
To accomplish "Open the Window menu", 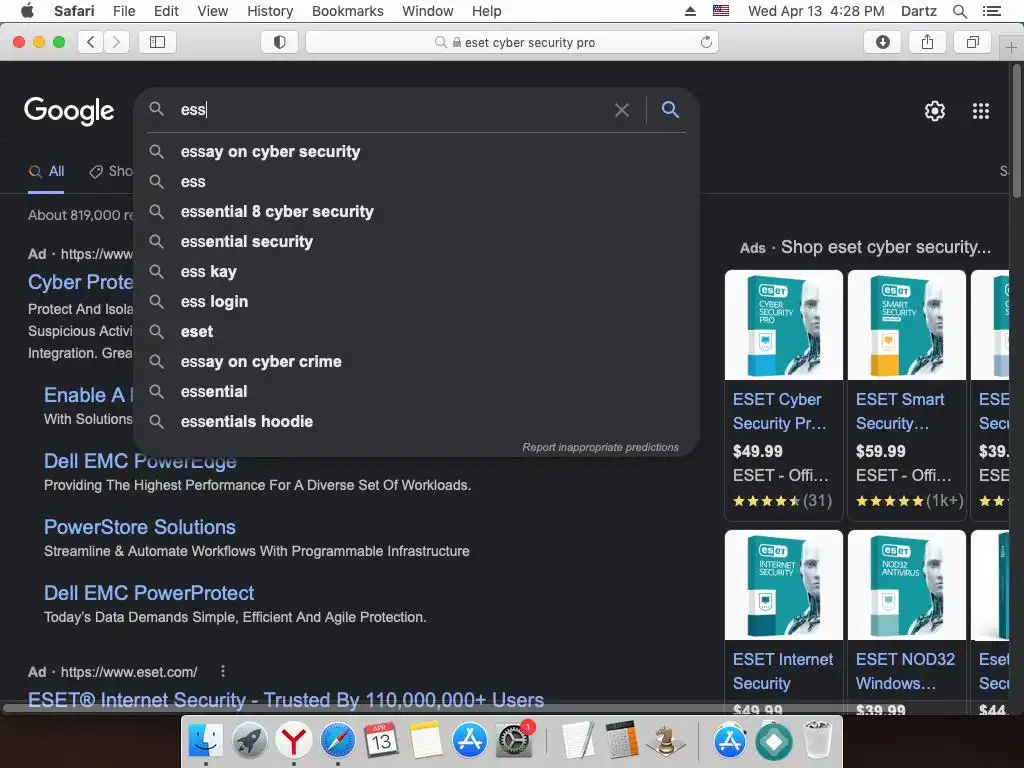I will pos(427,11).
